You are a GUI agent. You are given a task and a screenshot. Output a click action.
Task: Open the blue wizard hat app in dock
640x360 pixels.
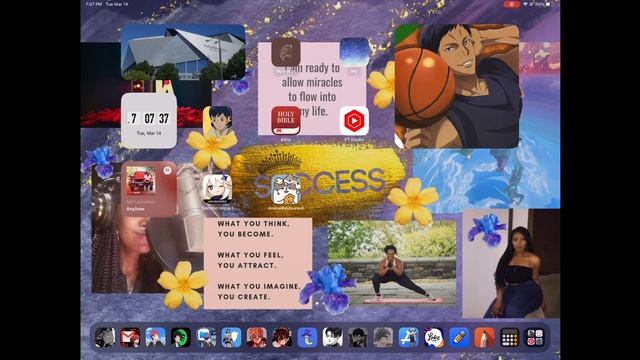(307, 338)
